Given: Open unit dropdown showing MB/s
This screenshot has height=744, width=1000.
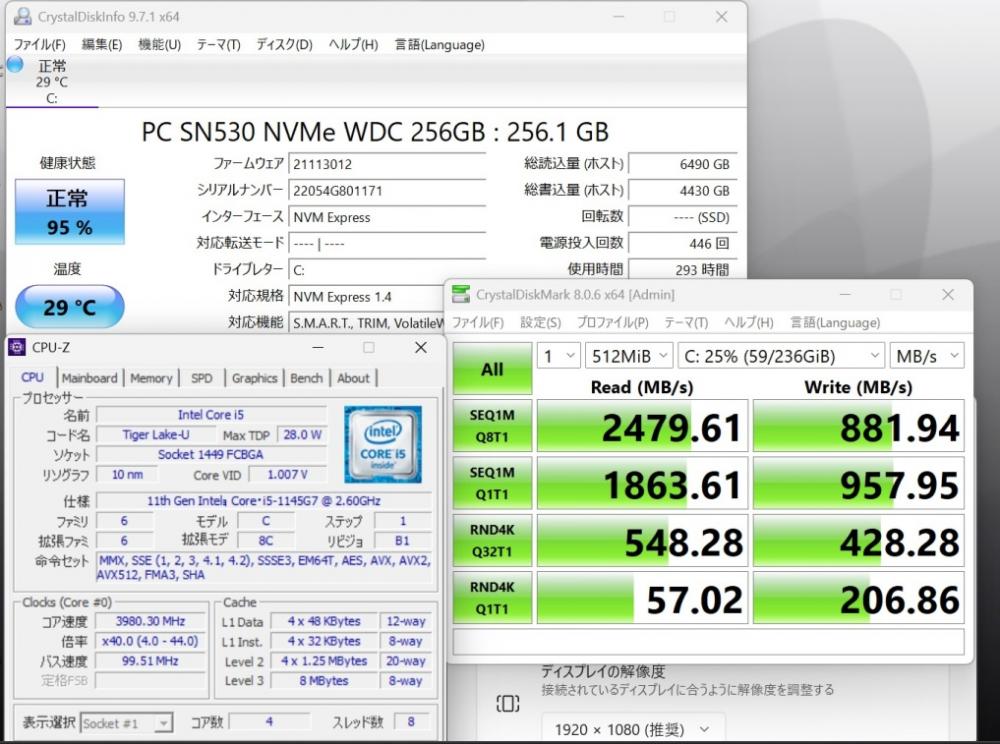Looking at the screenshot, I should (927, 356).
